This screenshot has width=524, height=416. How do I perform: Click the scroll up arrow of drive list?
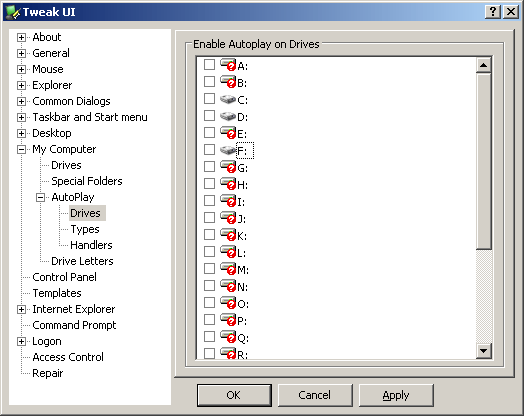[484, 65]
